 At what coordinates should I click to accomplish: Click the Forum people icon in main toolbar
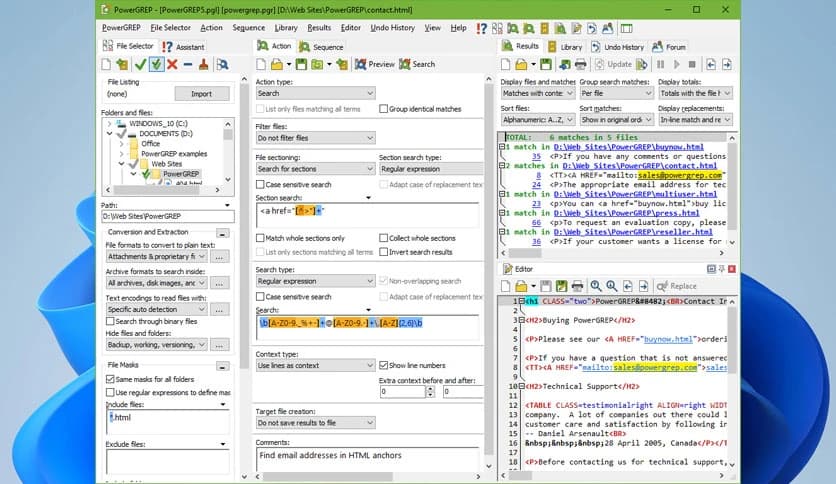(607, 28)
